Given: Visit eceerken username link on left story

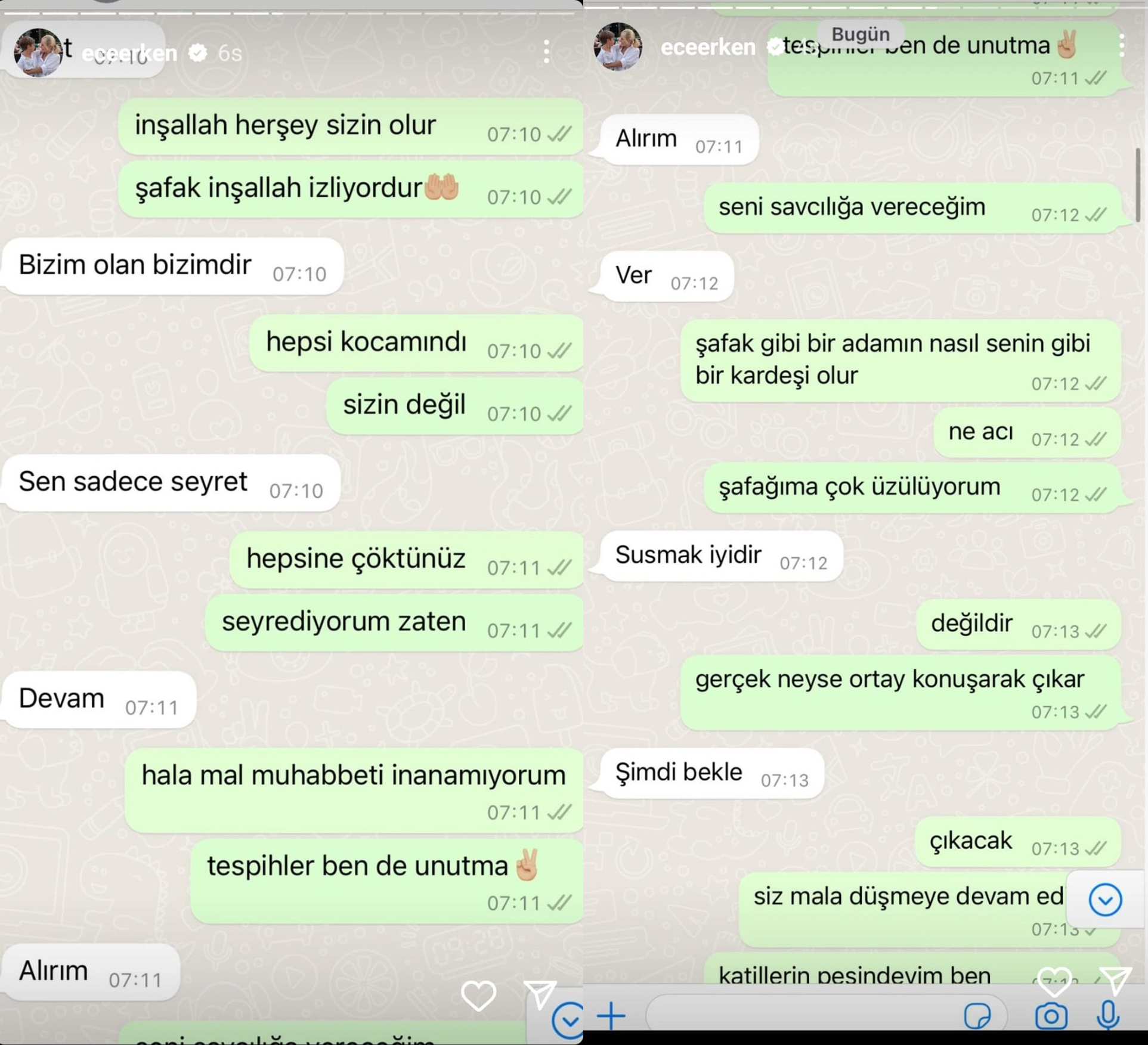Looking at the screenshot, I should (129, 54).
